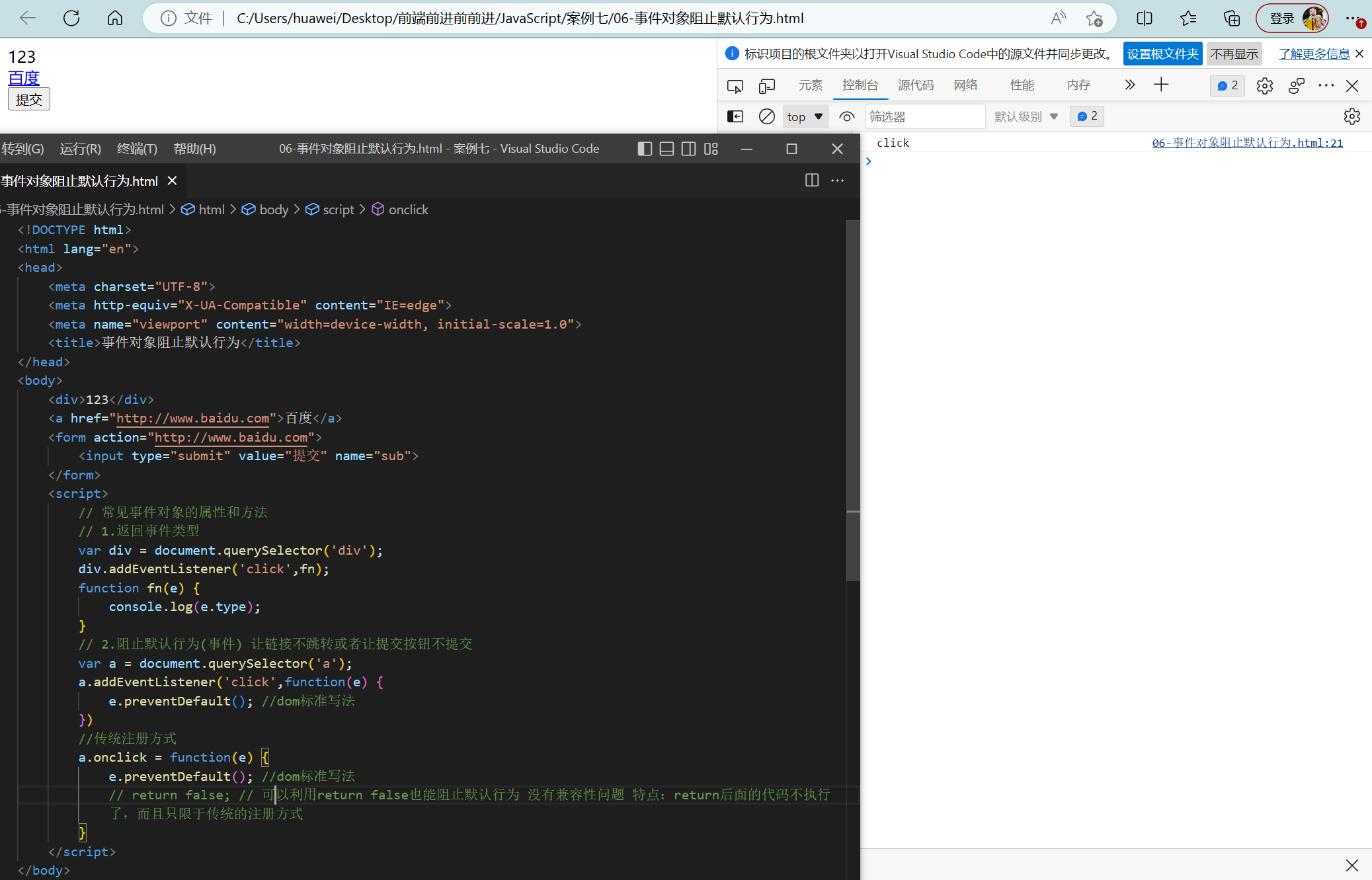Screen dimensions: 1372x880
Task: Toggle primary sidebar layout icon in VS Code
Action: click(x=645, y=149)
